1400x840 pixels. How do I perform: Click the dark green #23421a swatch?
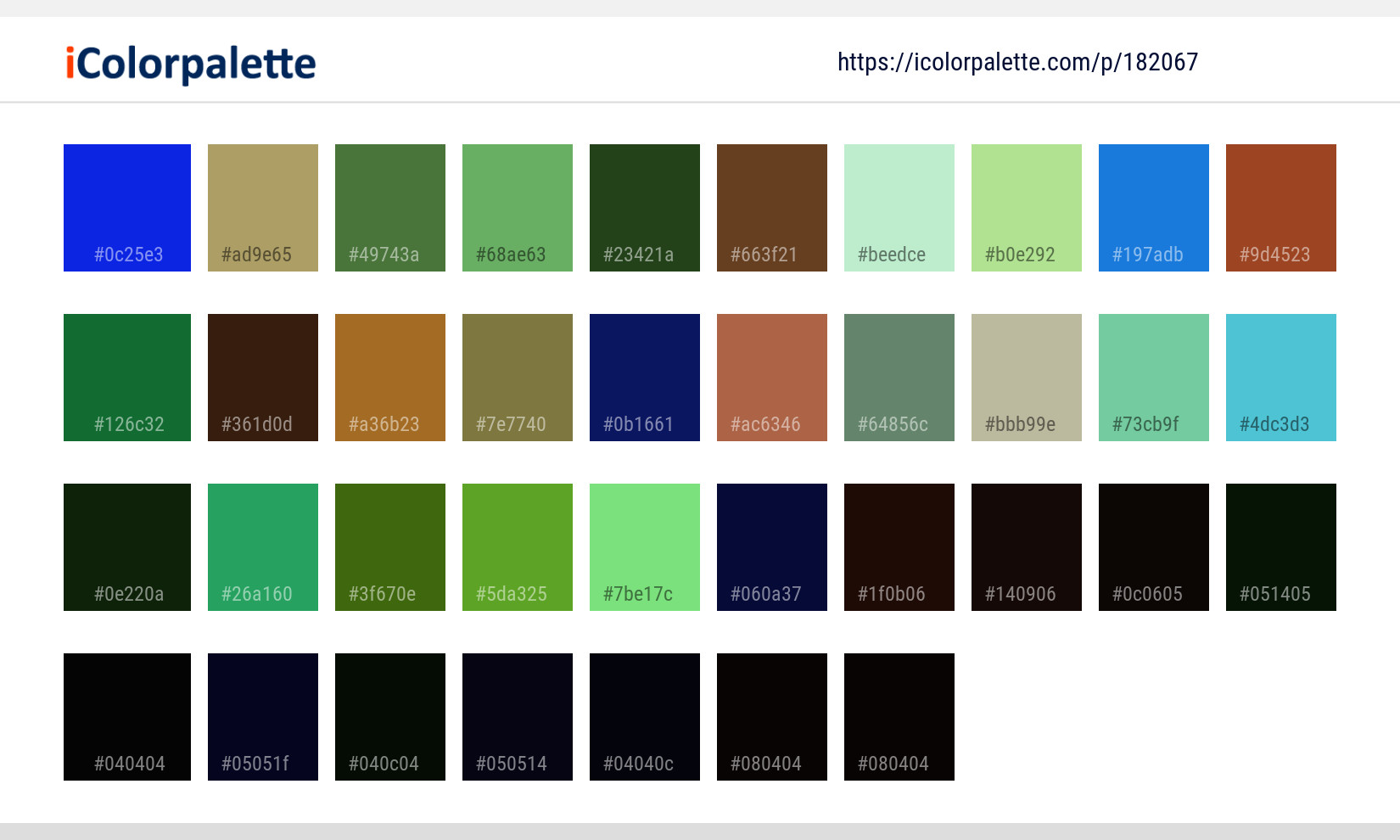(644, 207)
